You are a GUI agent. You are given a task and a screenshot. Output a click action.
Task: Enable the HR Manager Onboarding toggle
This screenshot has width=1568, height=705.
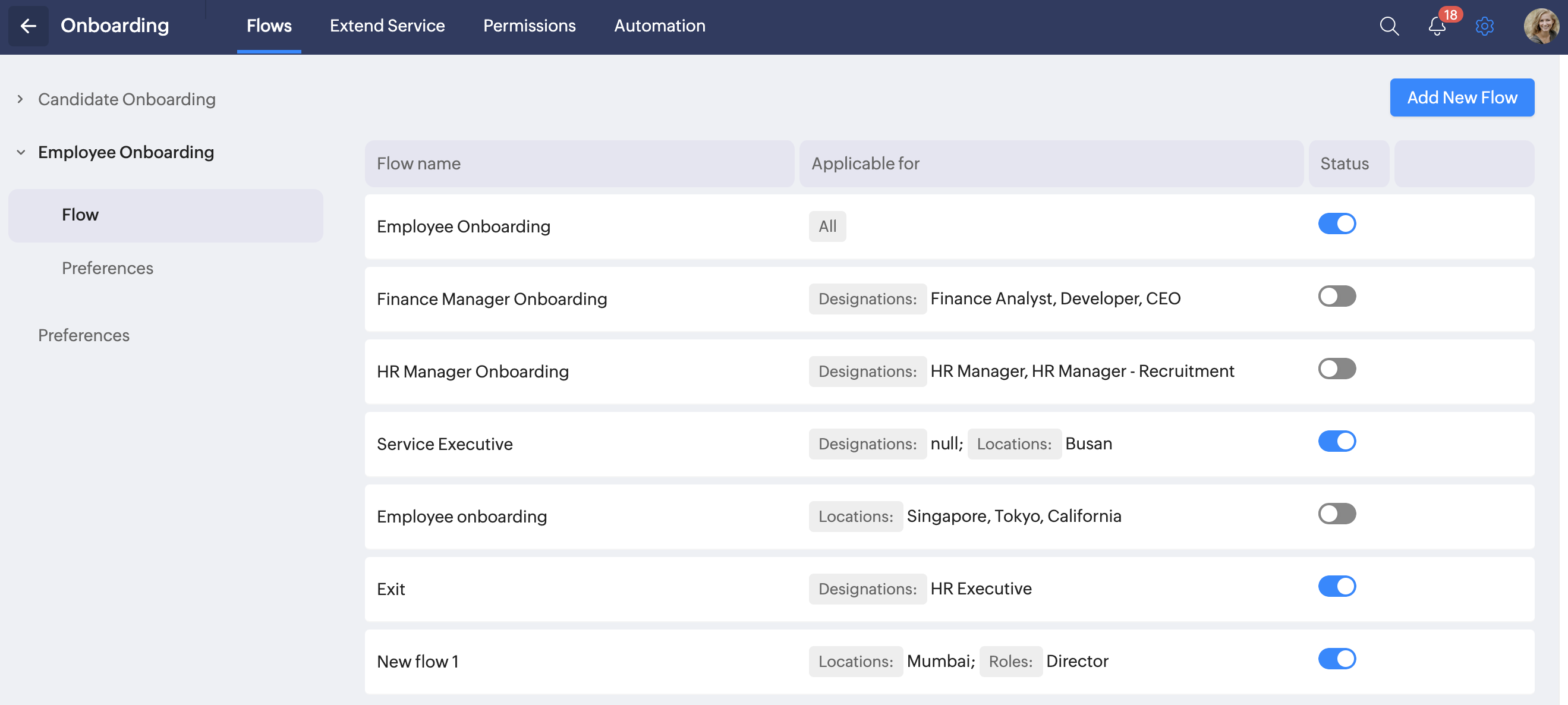[x=1337, y=369]
